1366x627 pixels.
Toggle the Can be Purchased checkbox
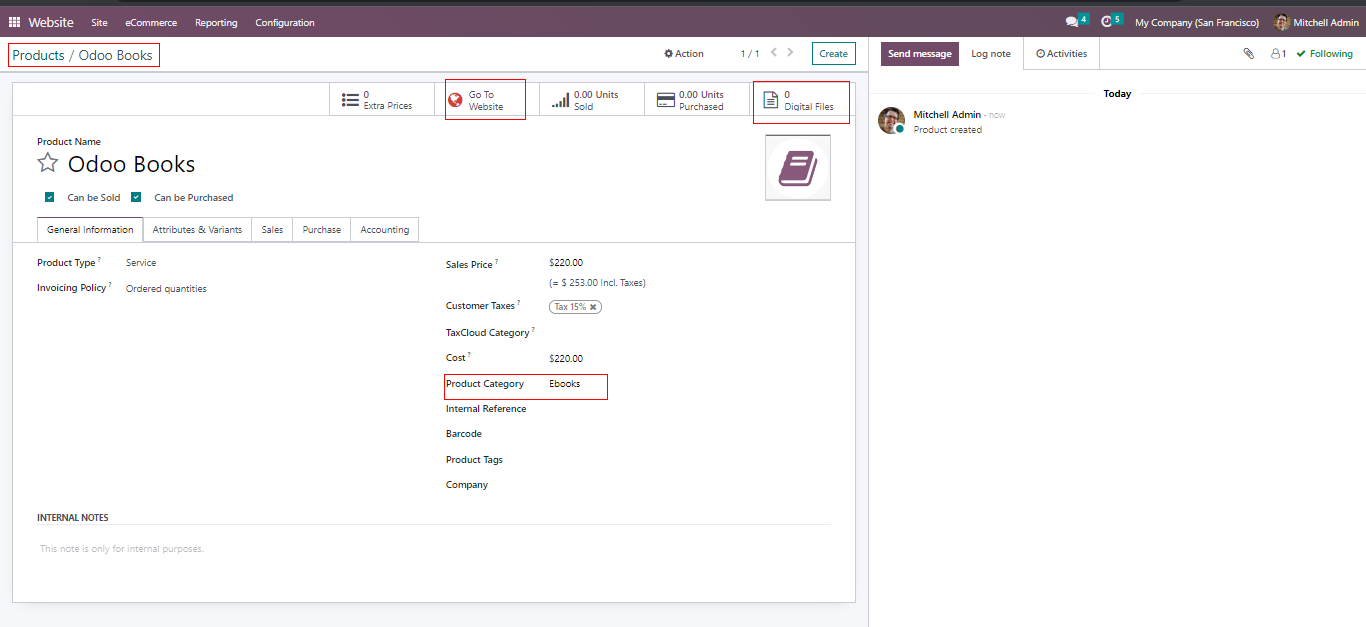[x=136, y=197]
